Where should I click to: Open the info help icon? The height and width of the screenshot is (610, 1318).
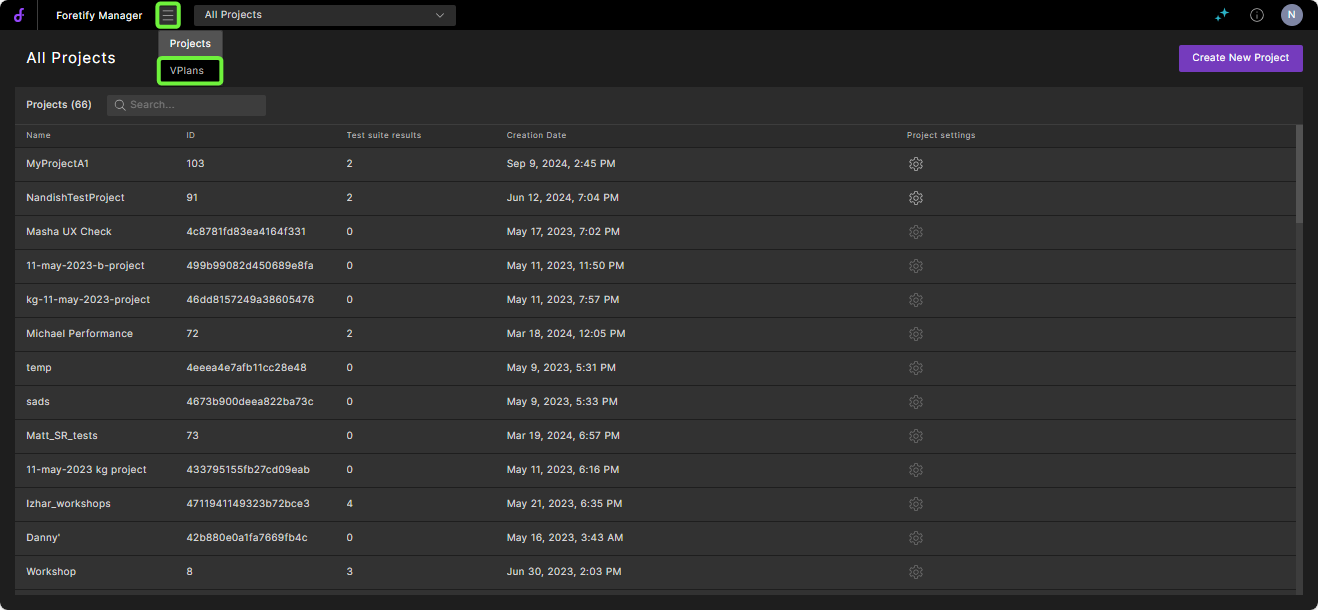point(1257,15)
